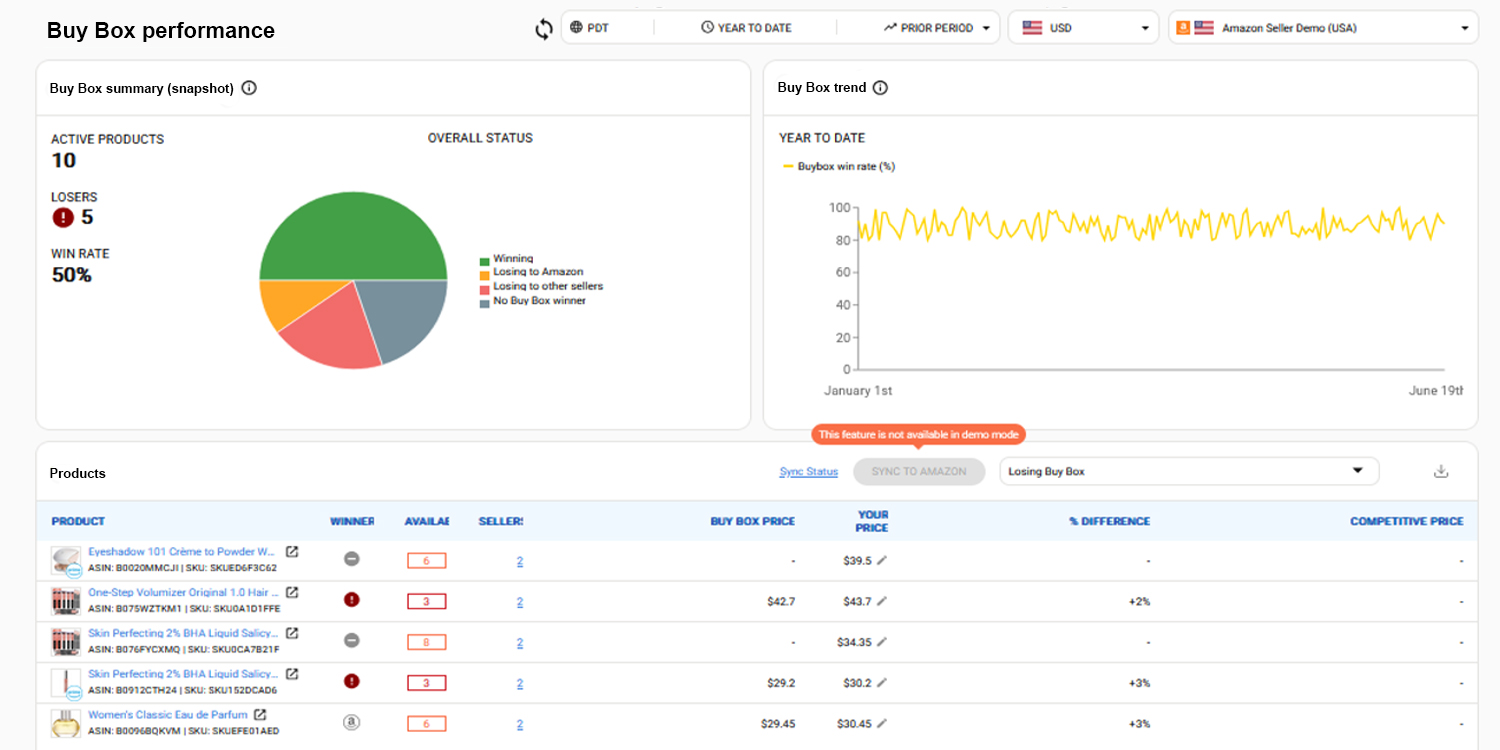The width and height of the screenshot is (1500, 750).
Task: Sort by Buy Box Price column header
Action: point(752,521)
